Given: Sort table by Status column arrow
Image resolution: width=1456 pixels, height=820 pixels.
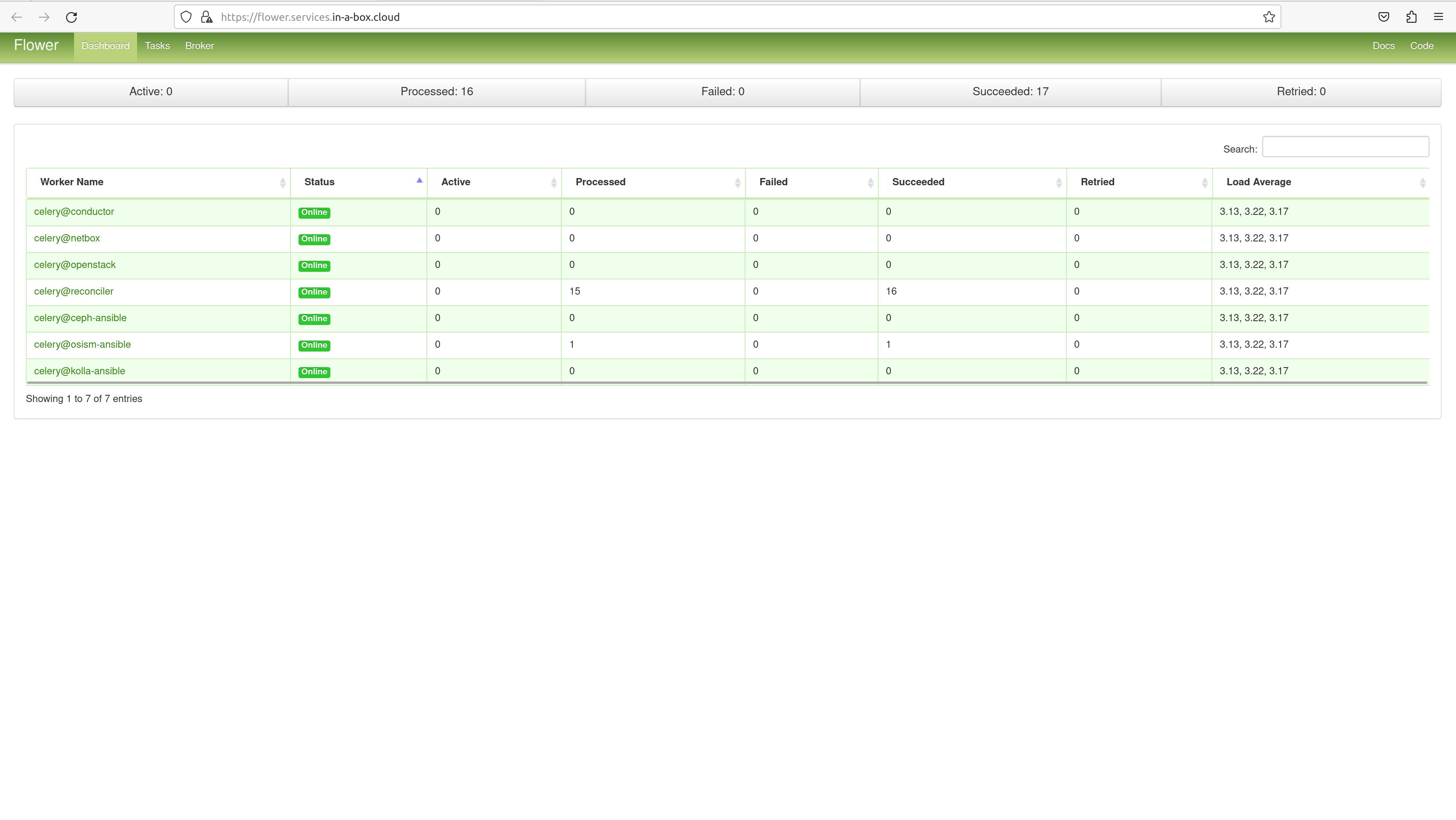Looking at the screenshot, I should (x=419, y=181).
